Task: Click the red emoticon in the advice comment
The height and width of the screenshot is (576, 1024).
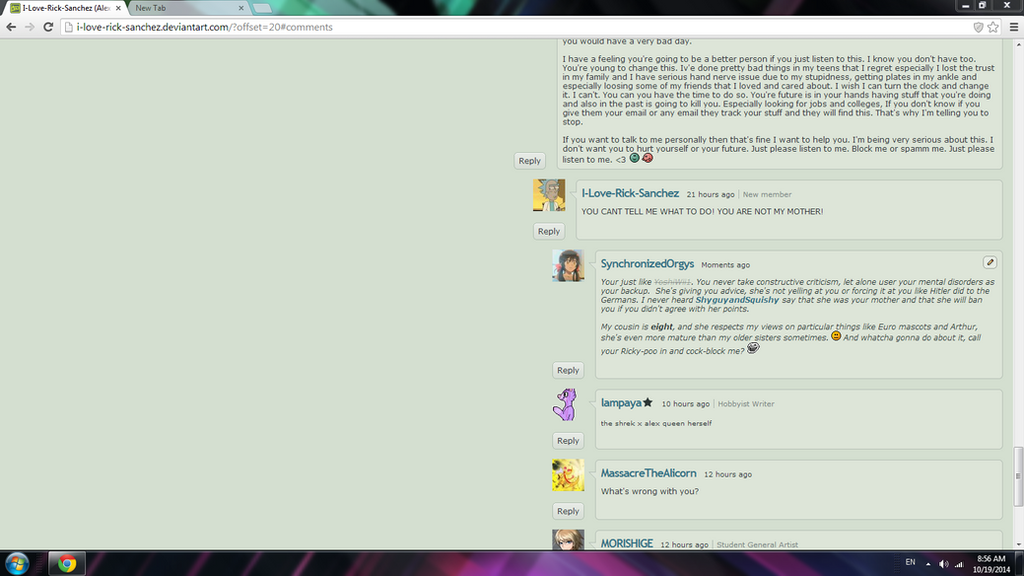Action: 647,158
